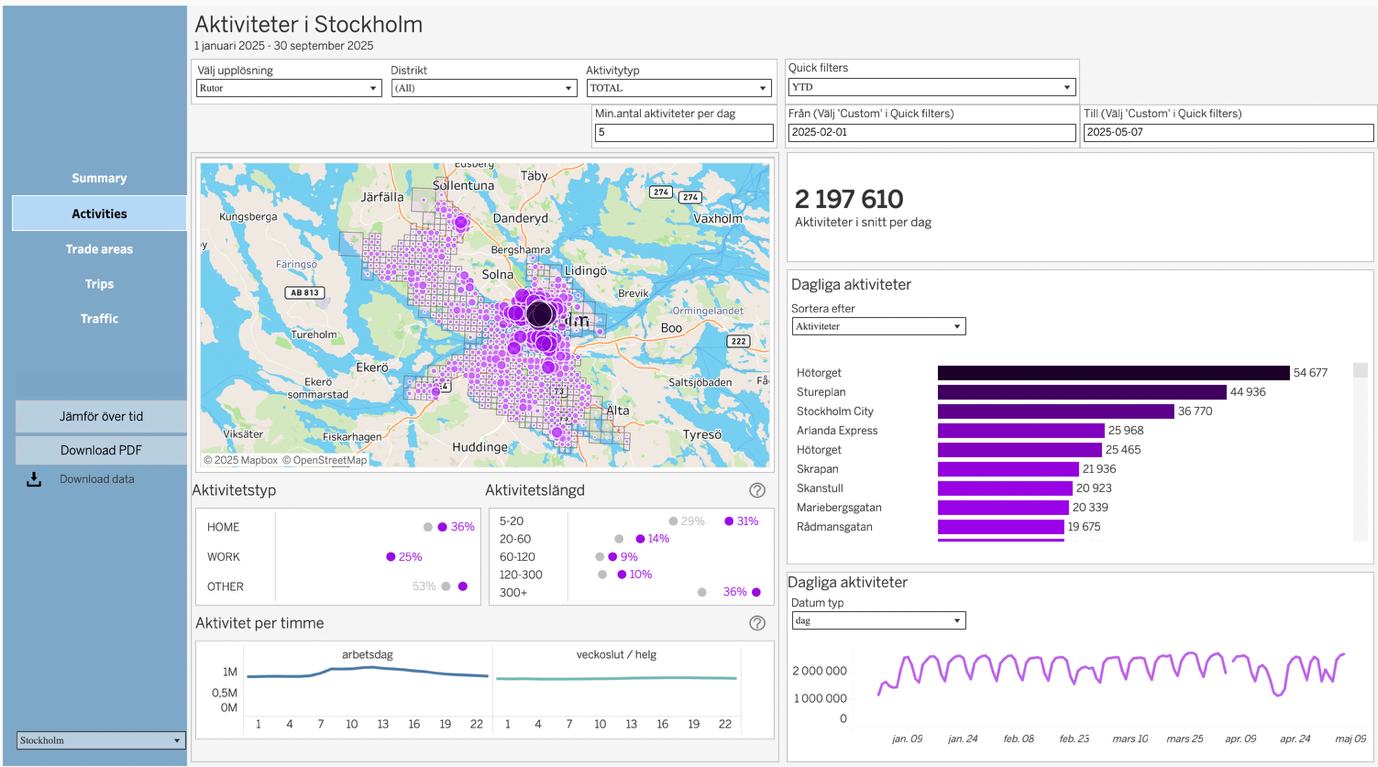The image size is (1378, 767).
Task: Click the purple HOME 36% dot
Action: pos(442,527)
